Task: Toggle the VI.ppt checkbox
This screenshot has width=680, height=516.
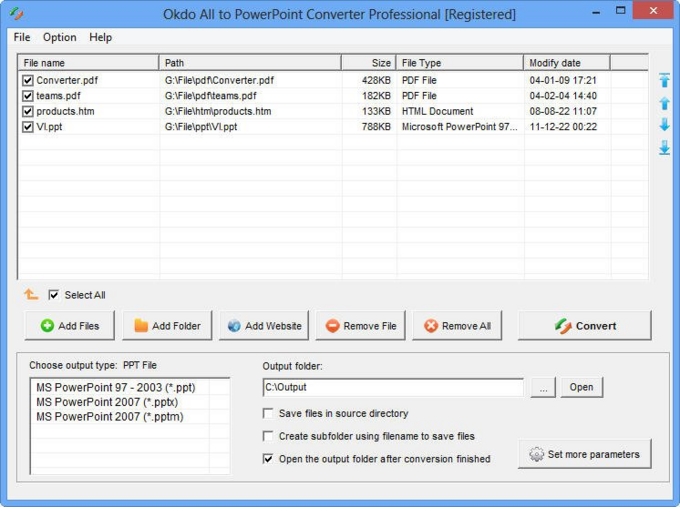Action: pyautogui.click(x=28, y=127)
